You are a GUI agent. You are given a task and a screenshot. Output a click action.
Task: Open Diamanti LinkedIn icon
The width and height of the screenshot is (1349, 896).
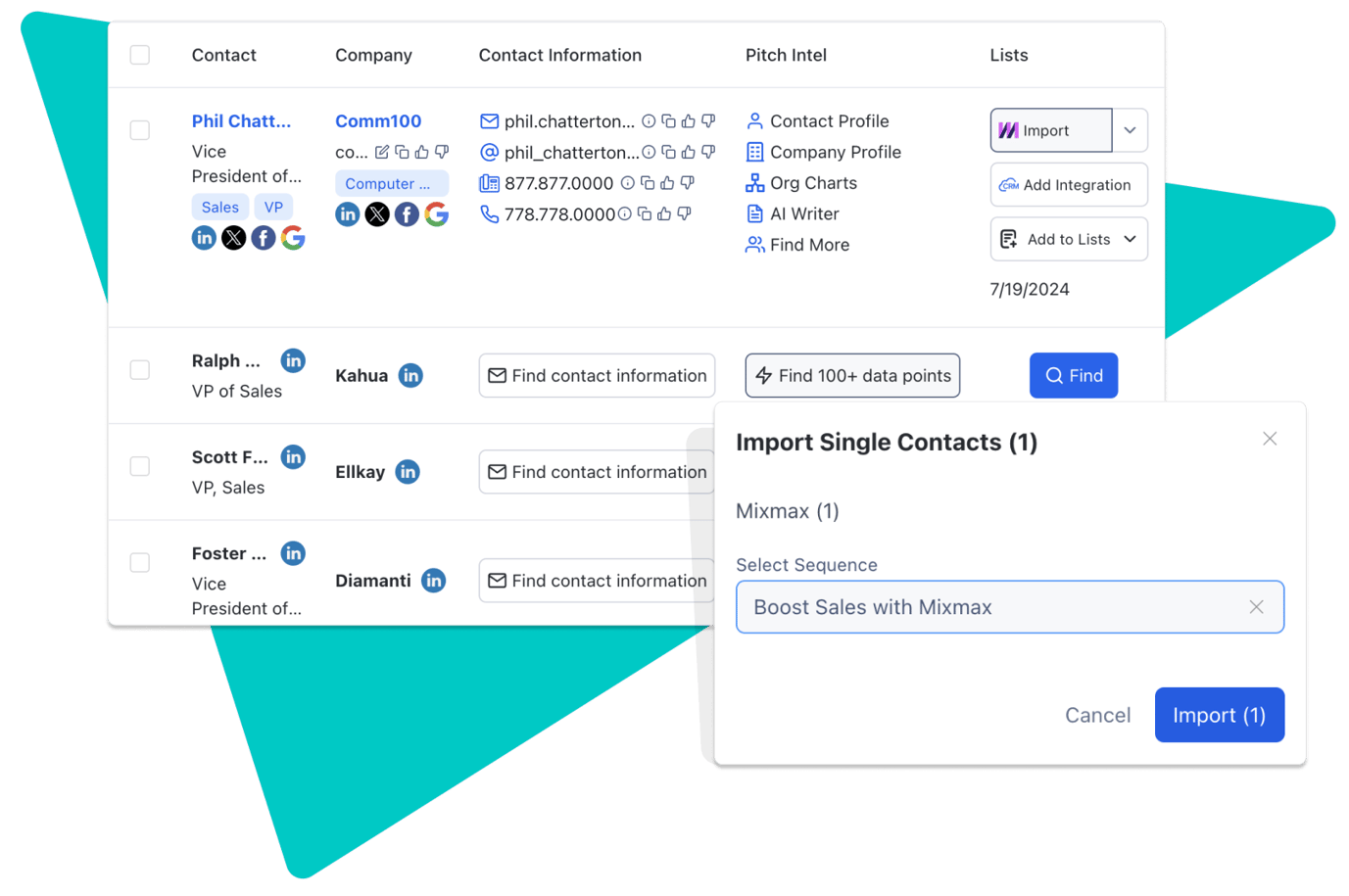(433, 581)
